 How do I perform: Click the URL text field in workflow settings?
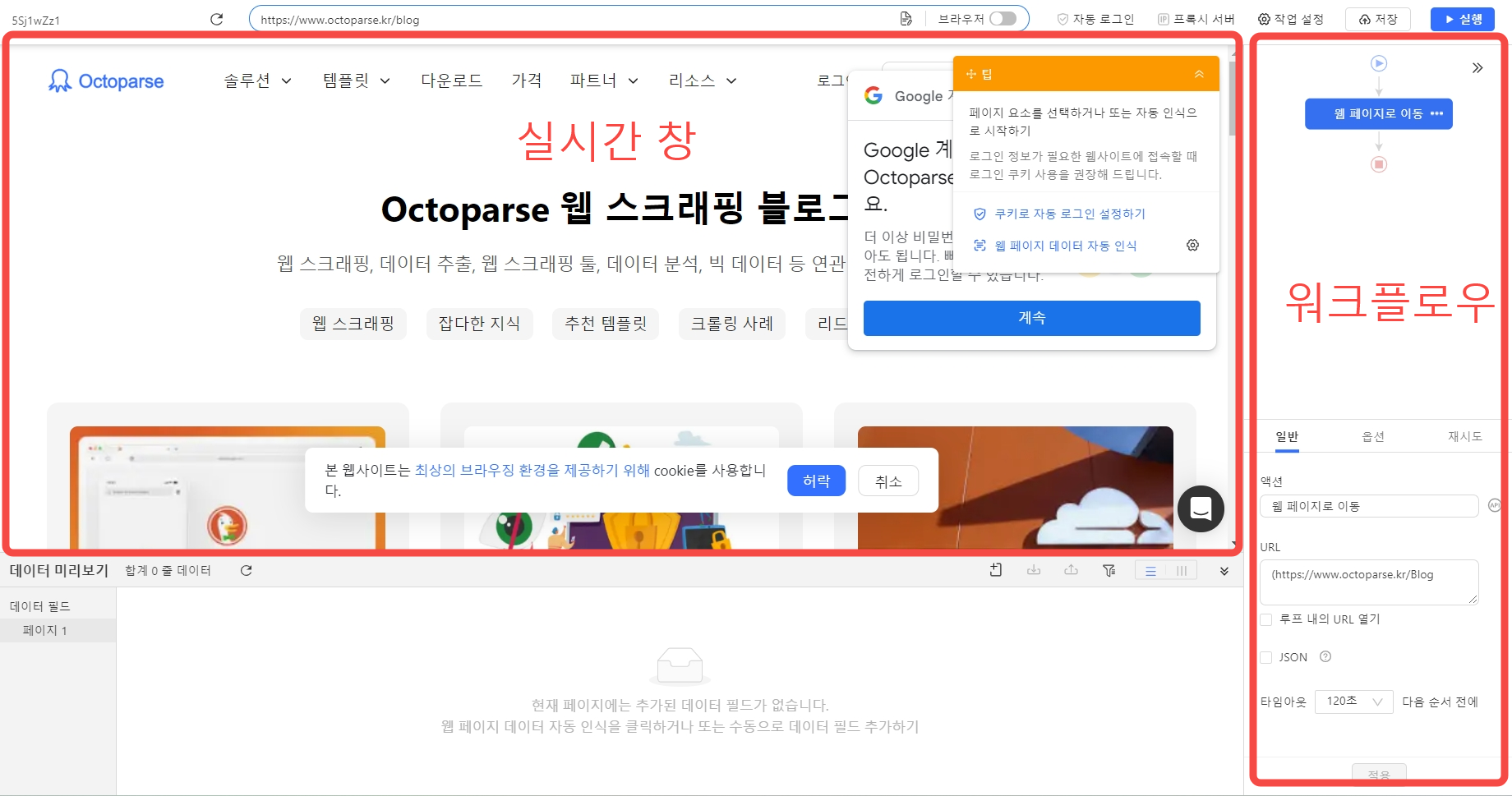pos(1368,582)
